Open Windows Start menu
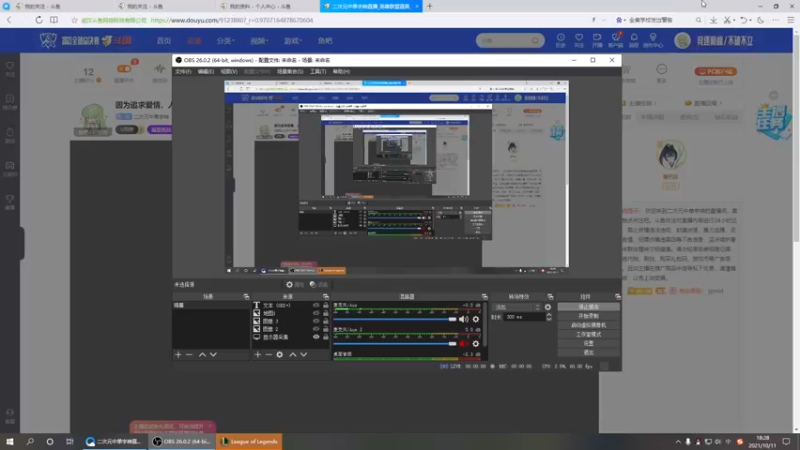Viewport: 800px width, 450px height. coord(10,441)
